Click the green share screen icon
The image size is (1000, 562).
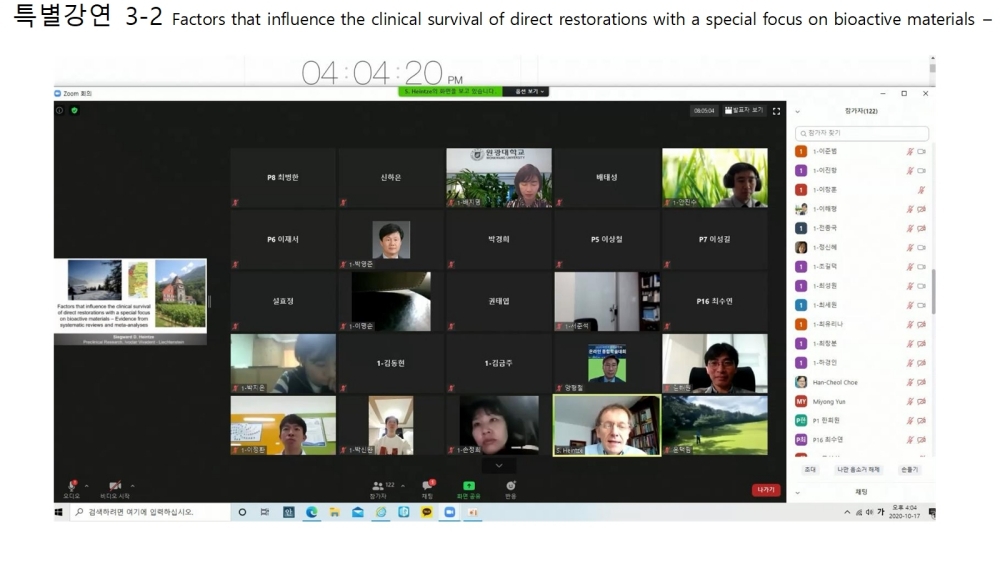click(469, 486)
